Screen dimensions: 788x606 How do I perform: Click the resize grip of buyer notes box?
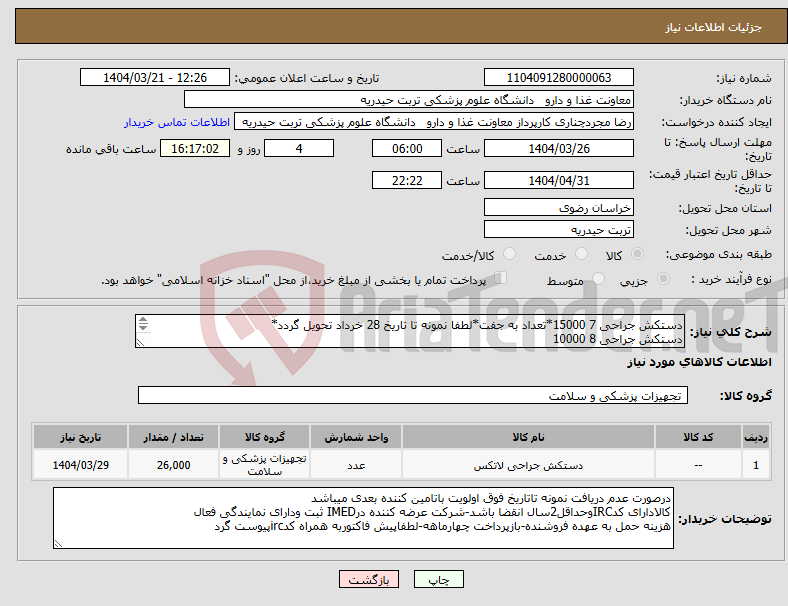tap(58, 543)
